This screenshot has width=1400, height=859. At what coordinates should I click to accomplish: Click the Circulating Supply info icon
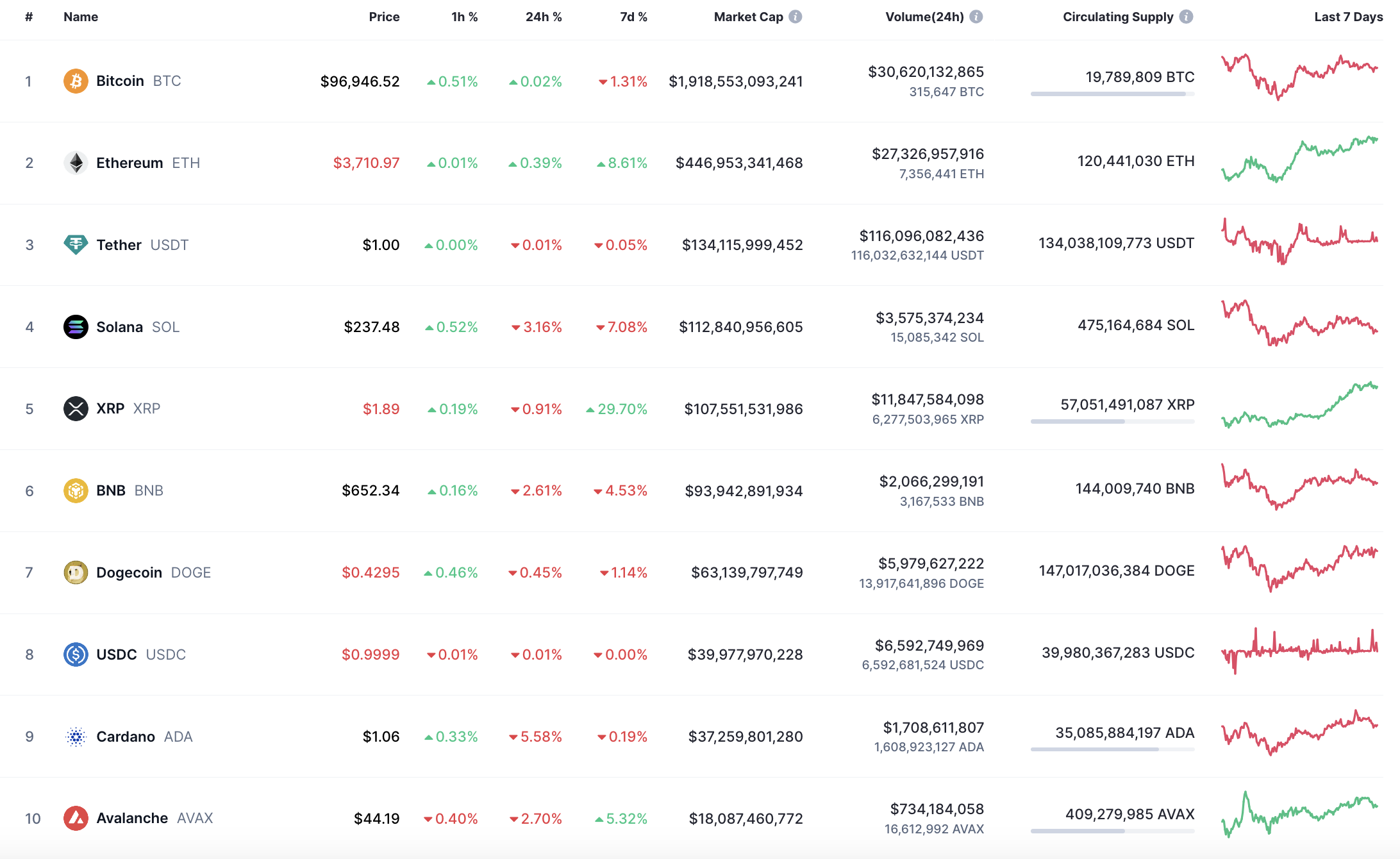1187,17
